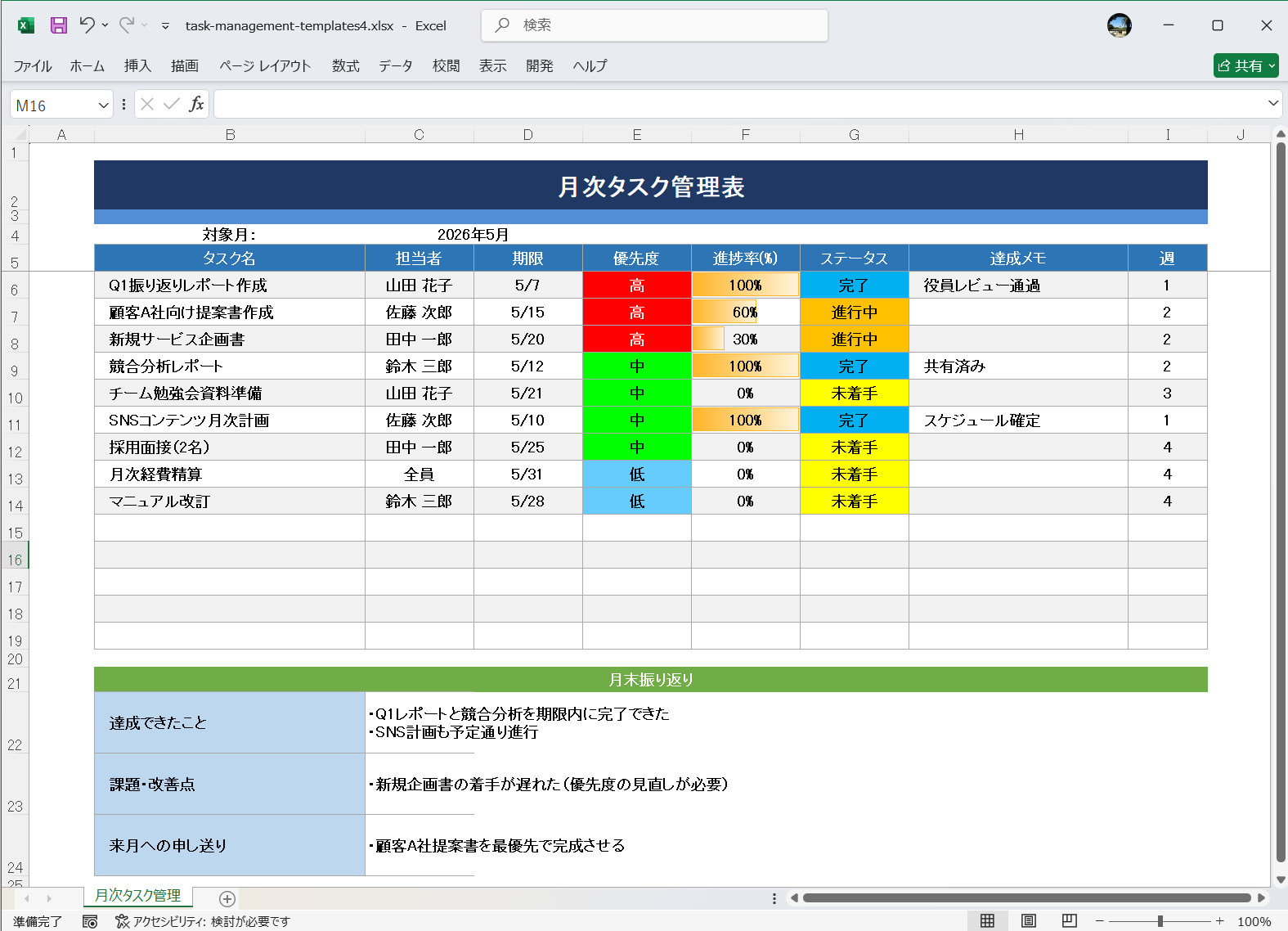Click the red 高 priority cell for 新規サービス企画書
This screenshot has height=931, width=1288.
[x=637, y=339]
